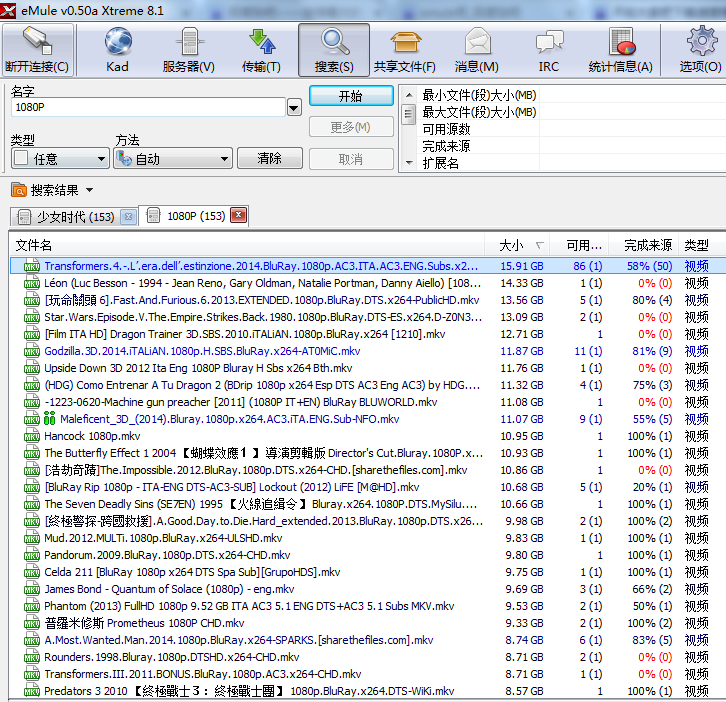Click the filter list scroll-up arrow

click(408, 95)
